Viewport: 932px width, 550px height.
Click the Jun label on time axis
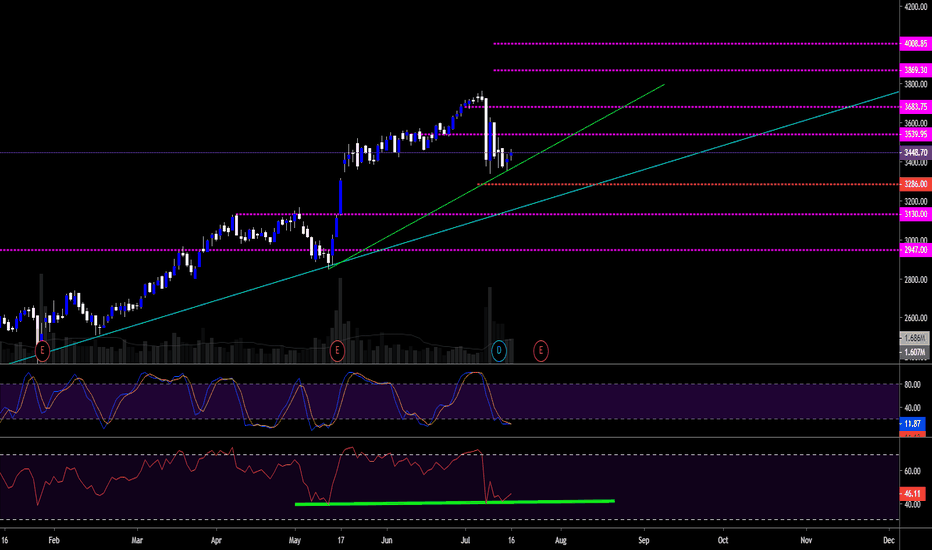tap(386, 540)
